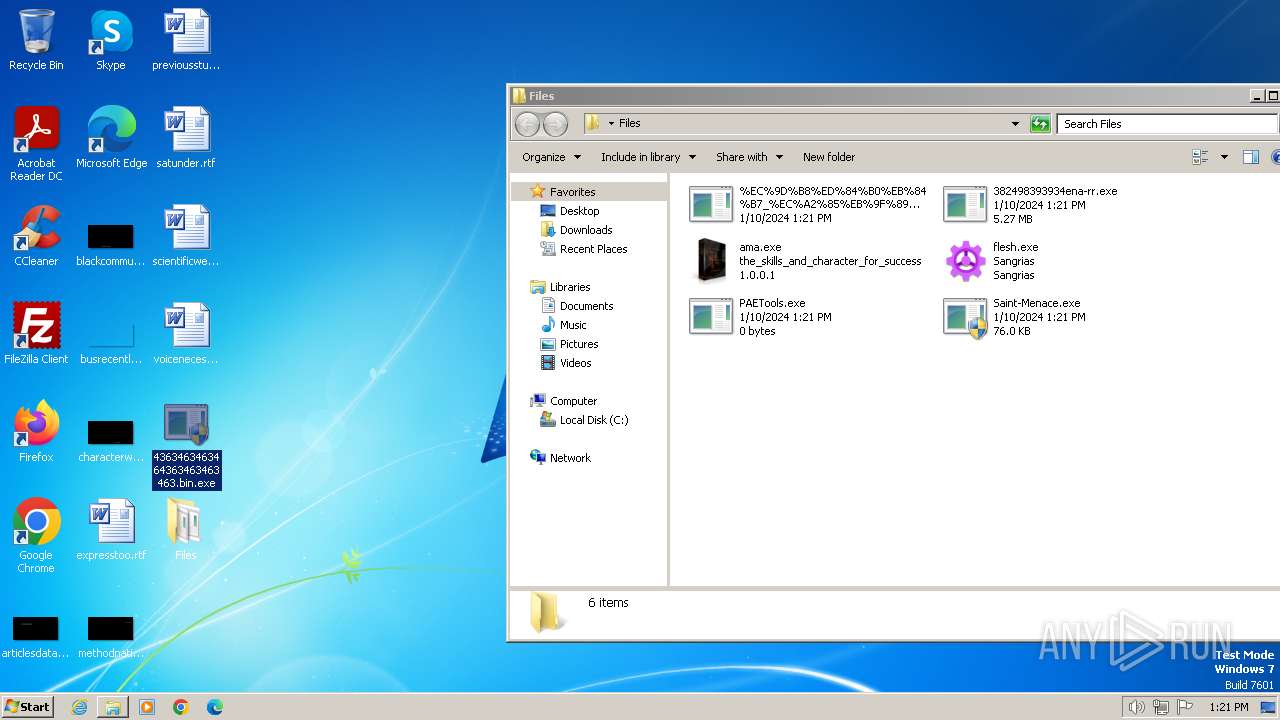Screen dimensions: 1280x720
Task: Open Pictures library in navigation pane
Action: (x=579, y=344)
